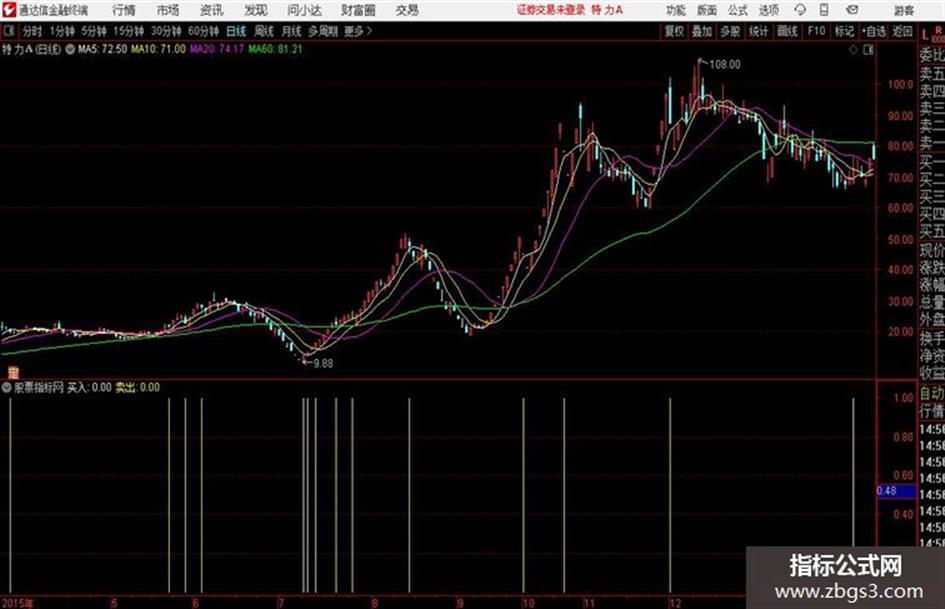
Task: Click the 买入: 0.00 indicator value
Action: (x=89, y=388)
